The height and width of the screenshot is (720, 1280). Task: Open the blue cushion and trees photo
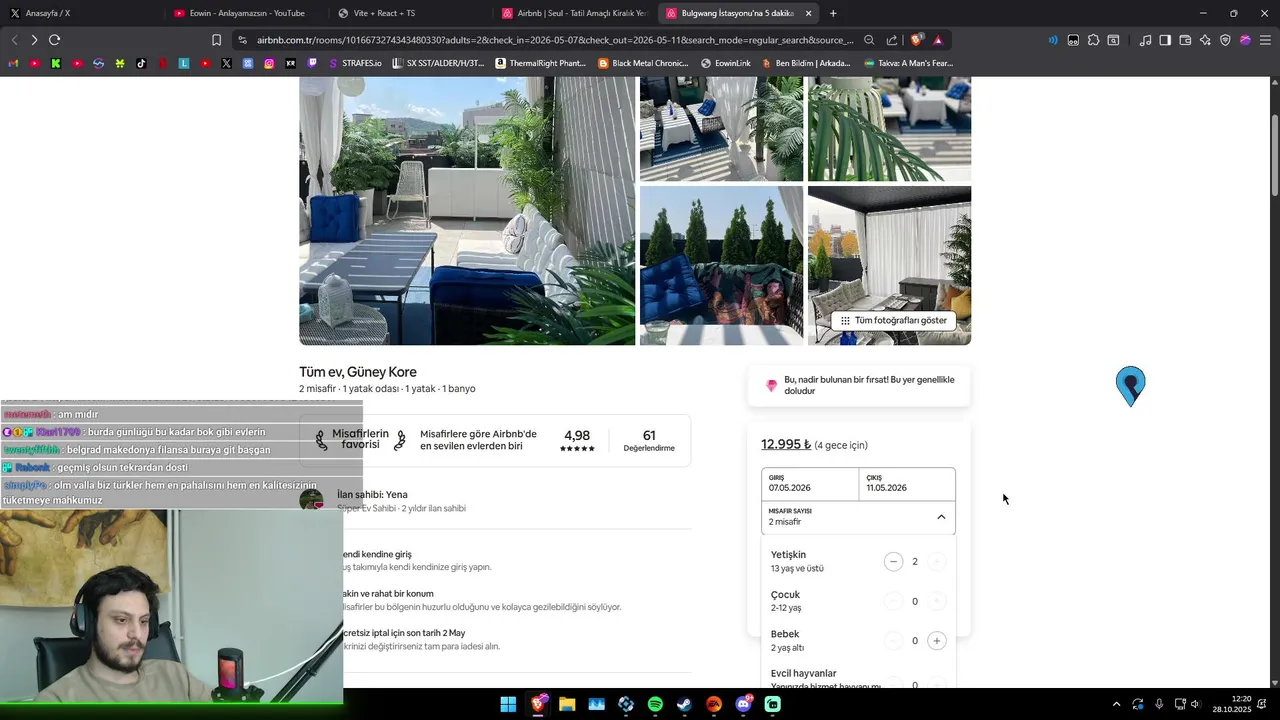pyautogui.click(x=721, y=265)
